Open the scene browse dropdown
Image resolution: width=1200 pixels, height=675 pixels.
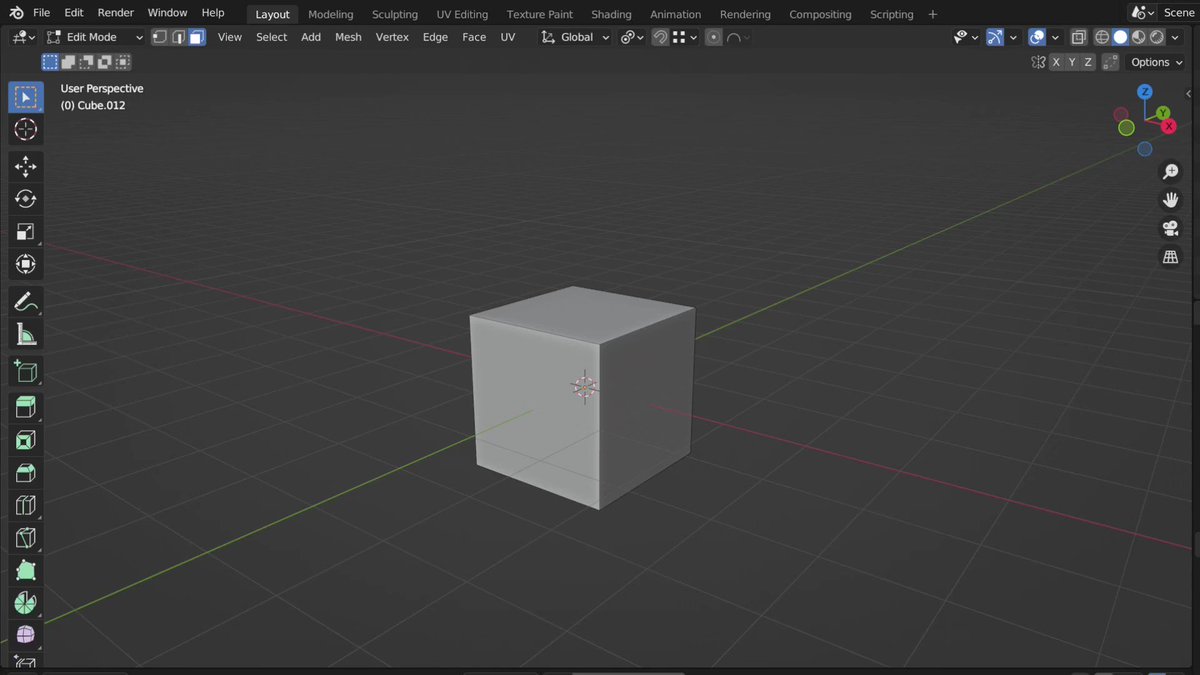point(1141,13)
